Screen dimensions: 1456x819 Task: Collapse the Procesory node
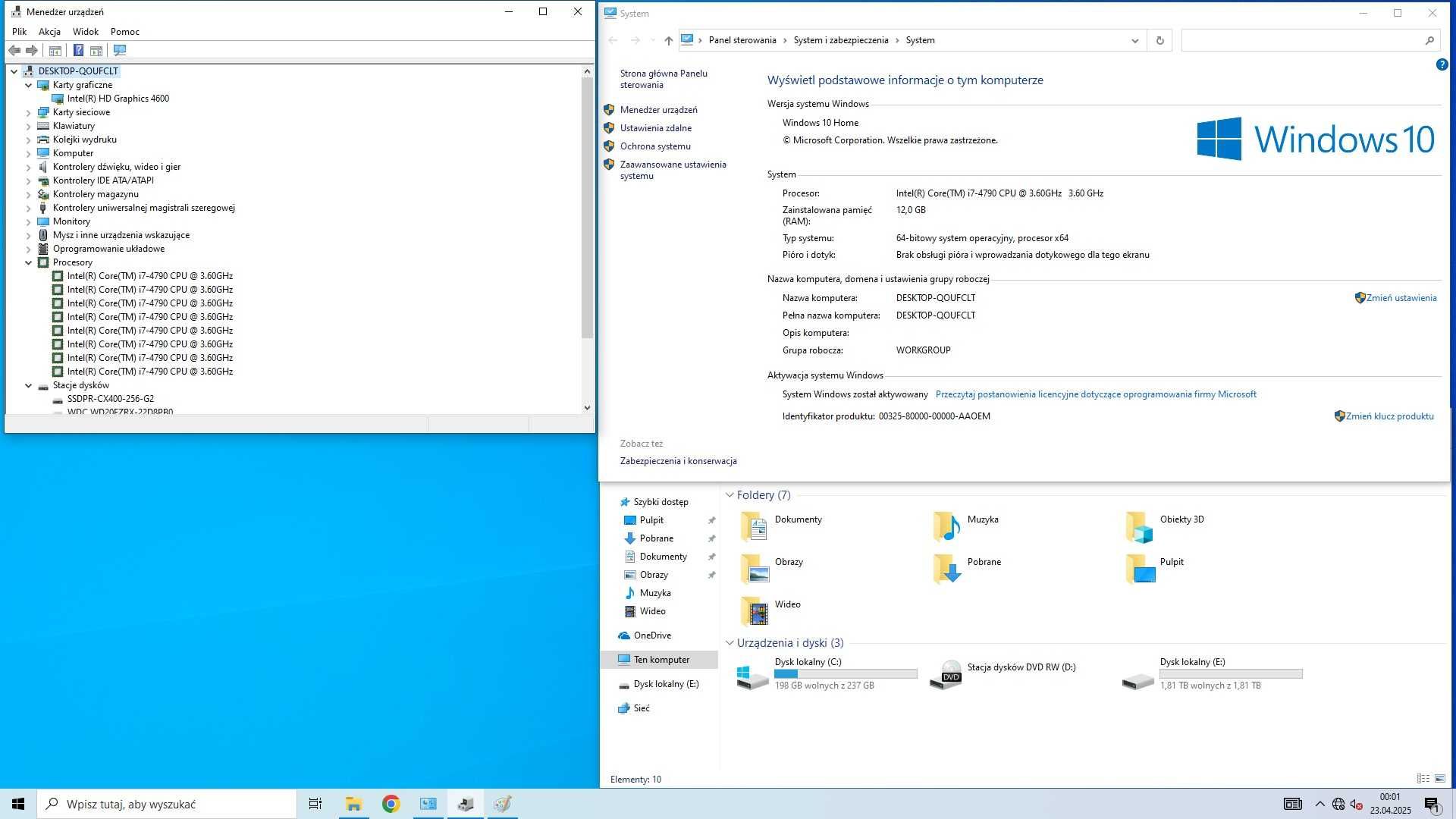(29, 262)
